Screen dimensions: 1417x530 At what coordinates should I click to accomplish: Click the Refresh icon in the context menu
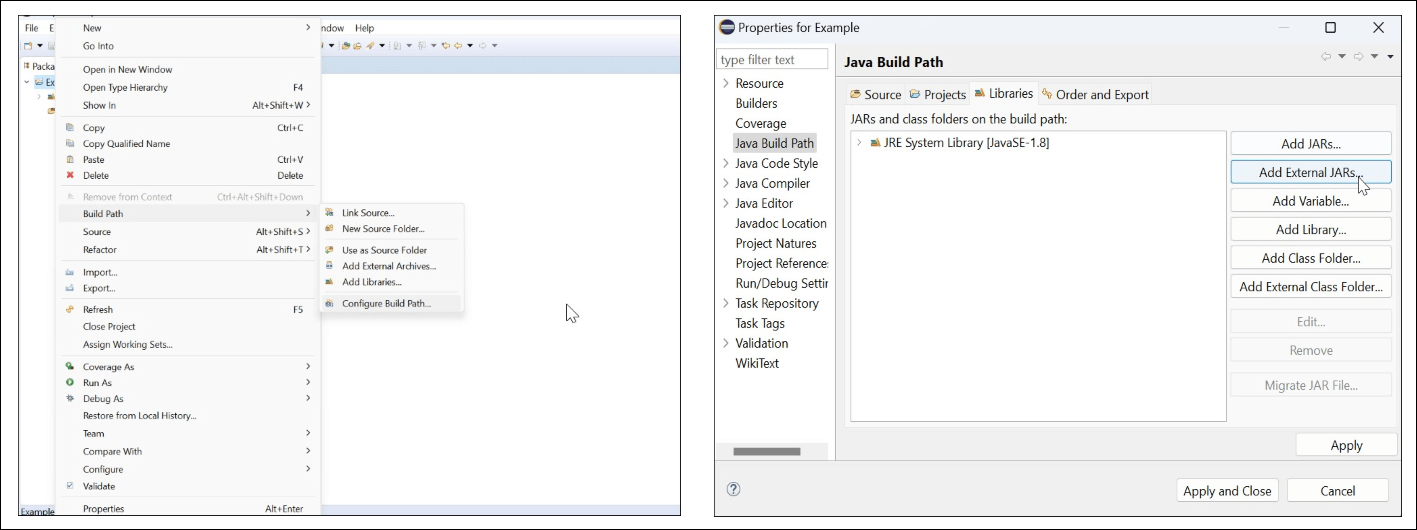[70, 310]
